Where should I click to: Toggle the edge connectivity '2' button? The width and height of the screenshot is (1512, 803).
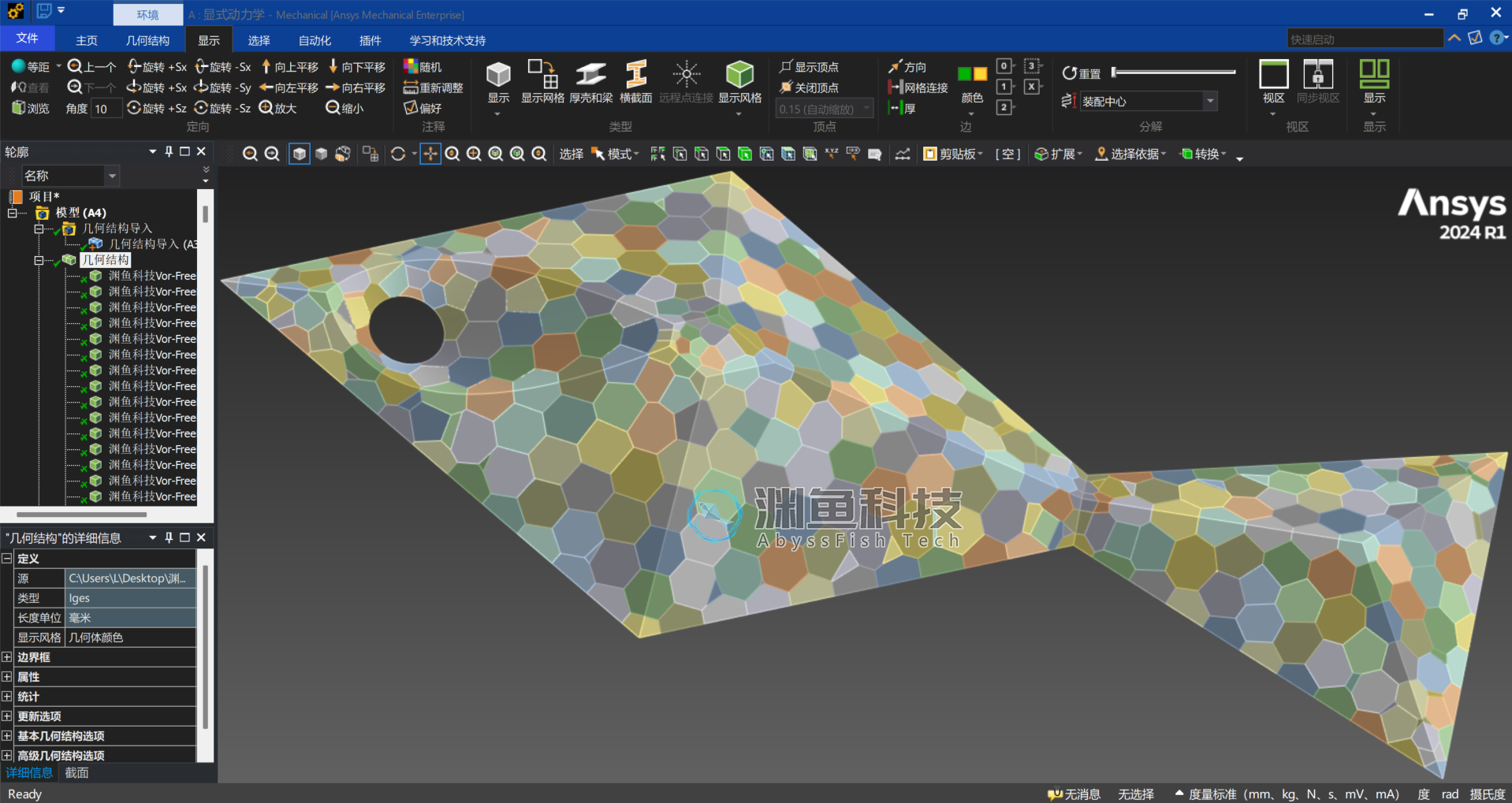point(1004,107)
